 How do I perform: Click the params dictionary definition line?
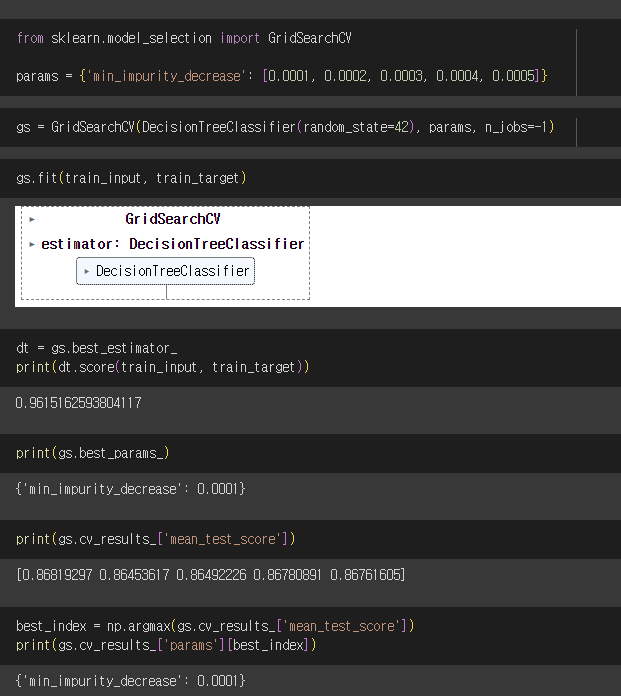[x=282, y=76]
